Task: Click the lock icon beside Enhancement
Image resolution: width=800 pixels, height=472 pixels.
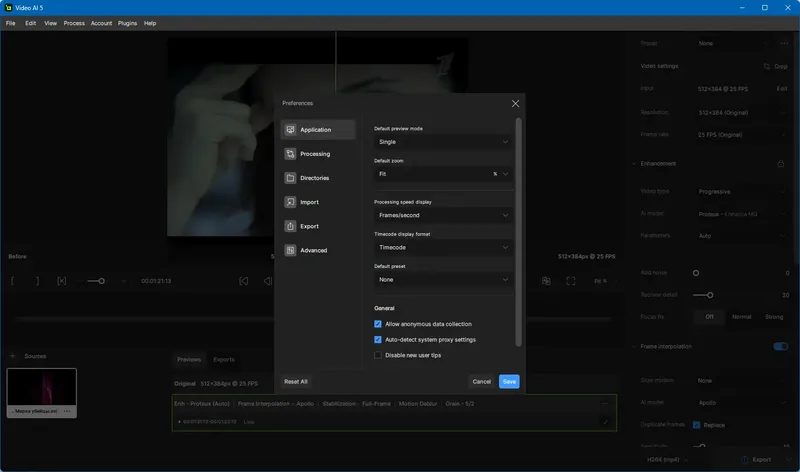Action: [x=781, y=164]
